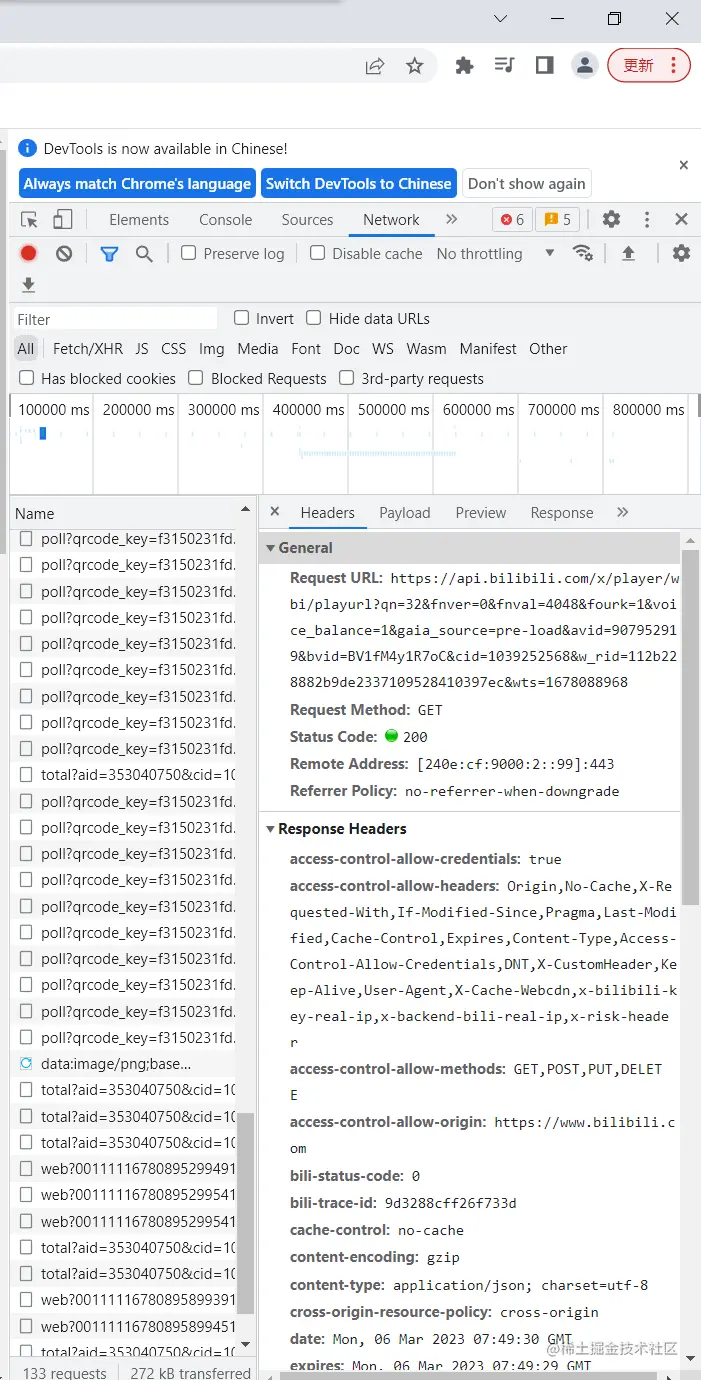Filter requests by WS type
Viewport: 701px width, 1380px height.
pyautogui.click(x=383, y=349)
